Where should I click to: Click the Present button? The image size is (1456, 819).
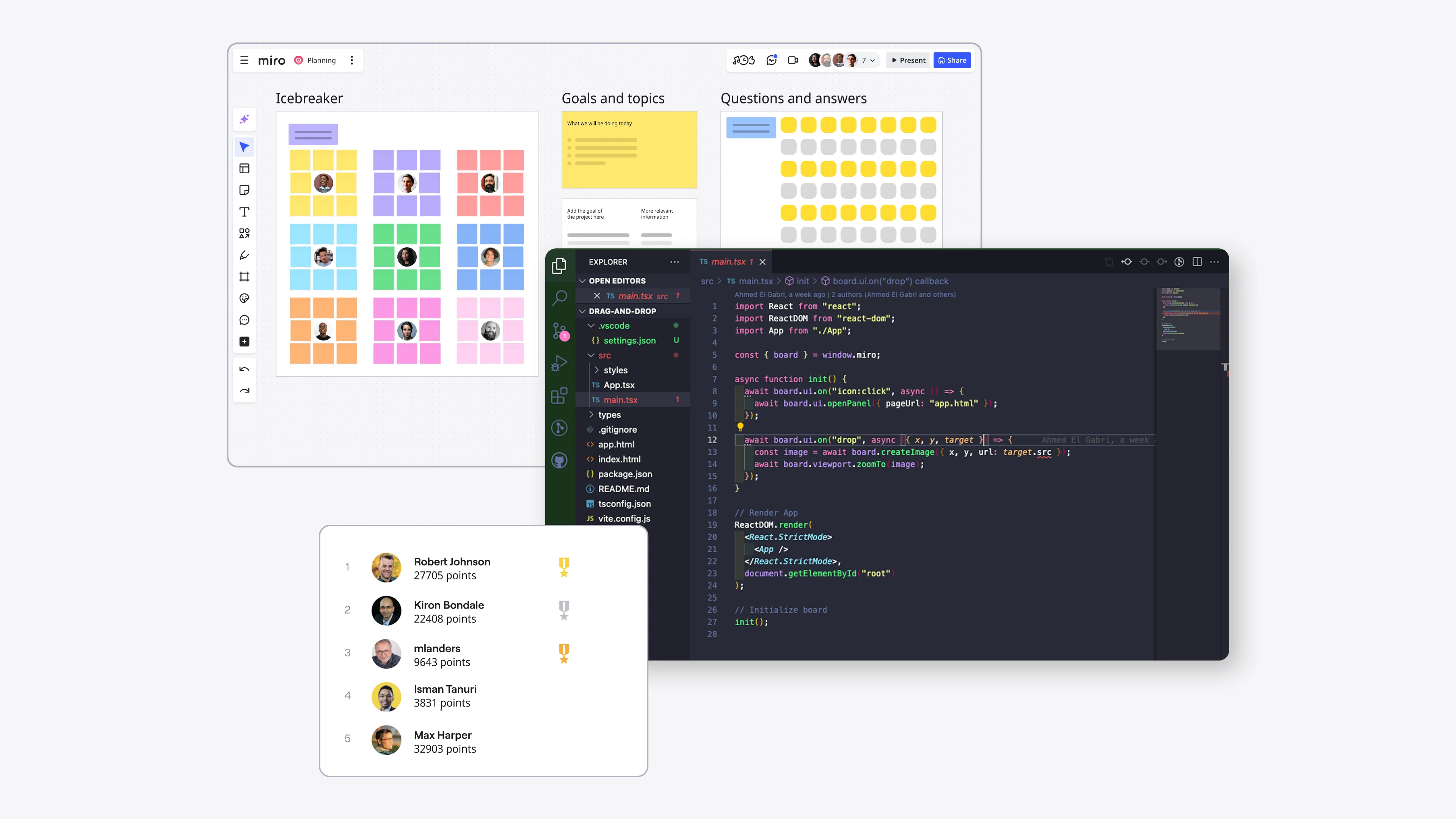tap(908, 61)
